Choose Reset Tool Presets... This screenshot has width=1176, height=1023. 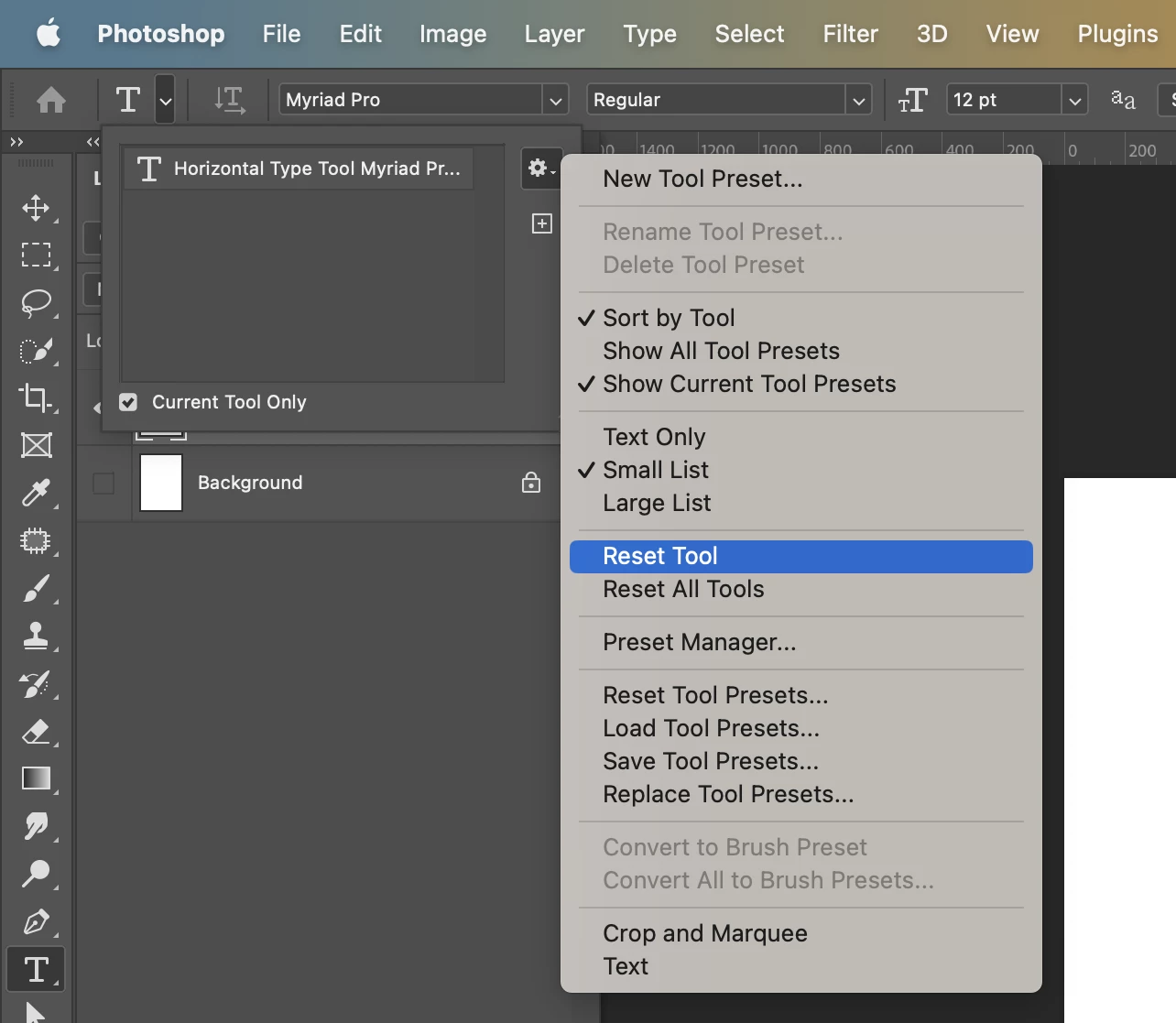click(800, 695)
